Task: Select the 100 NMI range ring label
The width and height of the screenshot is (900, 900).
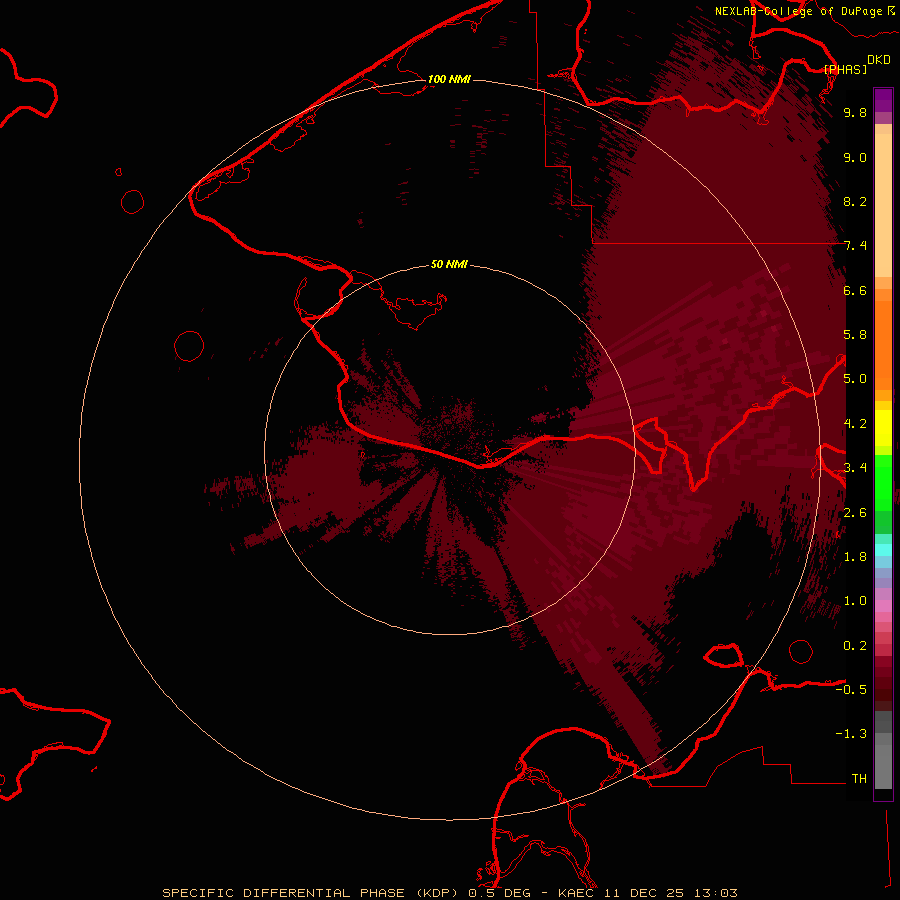Action: (449, 79)
